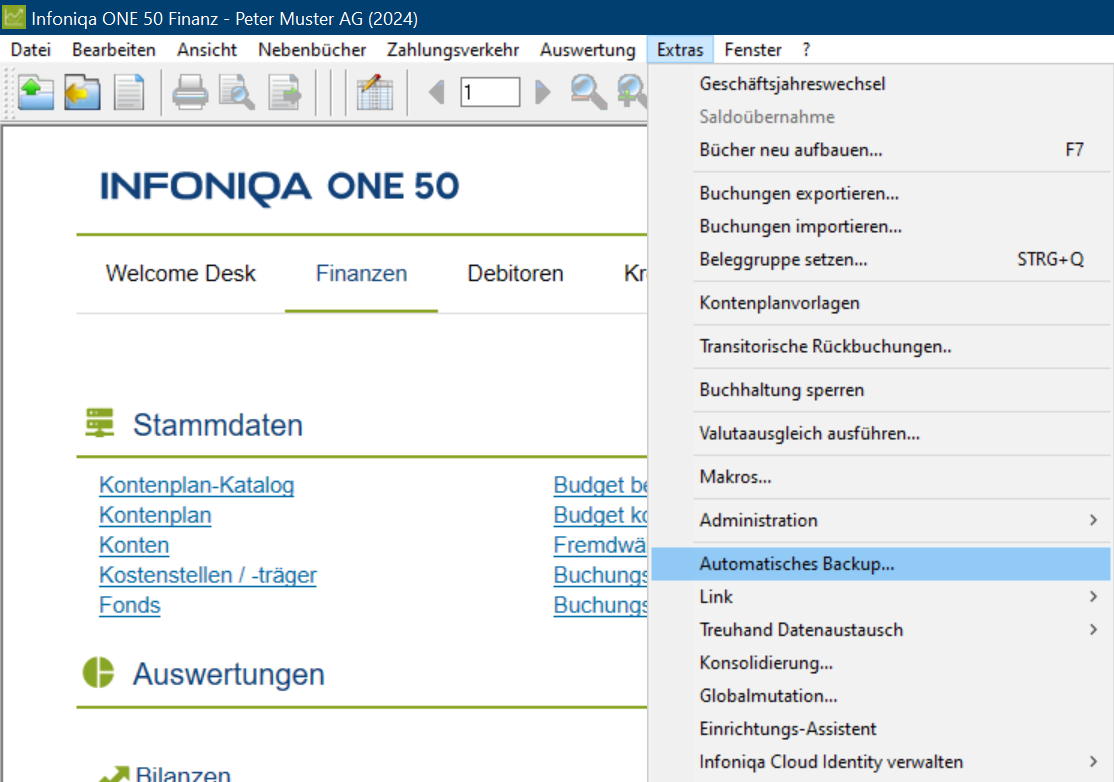Click the table with pencil toolbar icon
1114x782 pixels.
point(375,92)
